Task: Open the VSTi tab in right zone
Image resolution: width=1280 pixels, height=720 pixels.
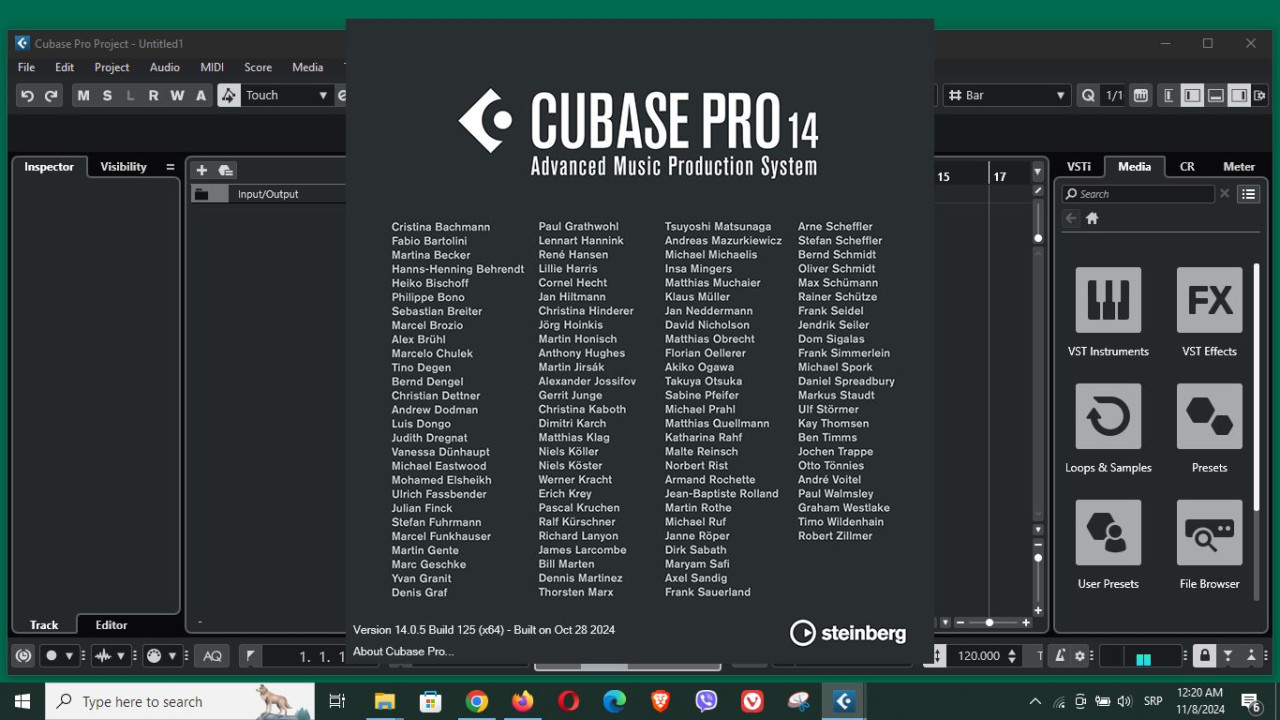Action: coord(1079,167)
